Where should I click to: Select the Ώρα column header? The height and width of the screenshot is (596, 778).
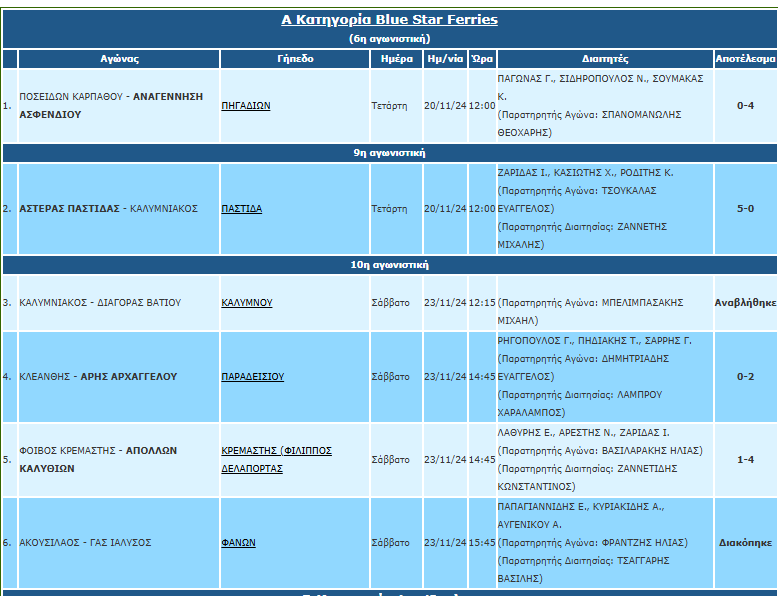pyautogui.click(x=482, y=59)
